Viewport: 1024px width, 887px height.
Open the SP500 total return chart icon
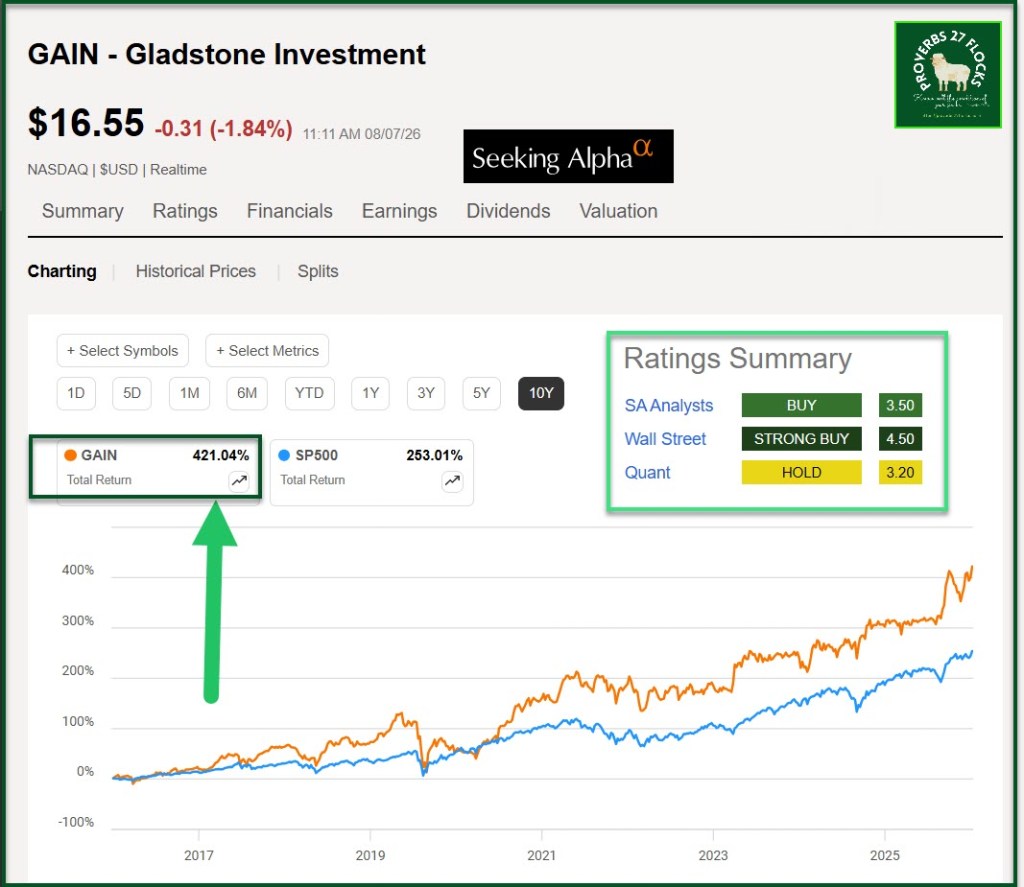pyautogui.click(x=452, y=481)
